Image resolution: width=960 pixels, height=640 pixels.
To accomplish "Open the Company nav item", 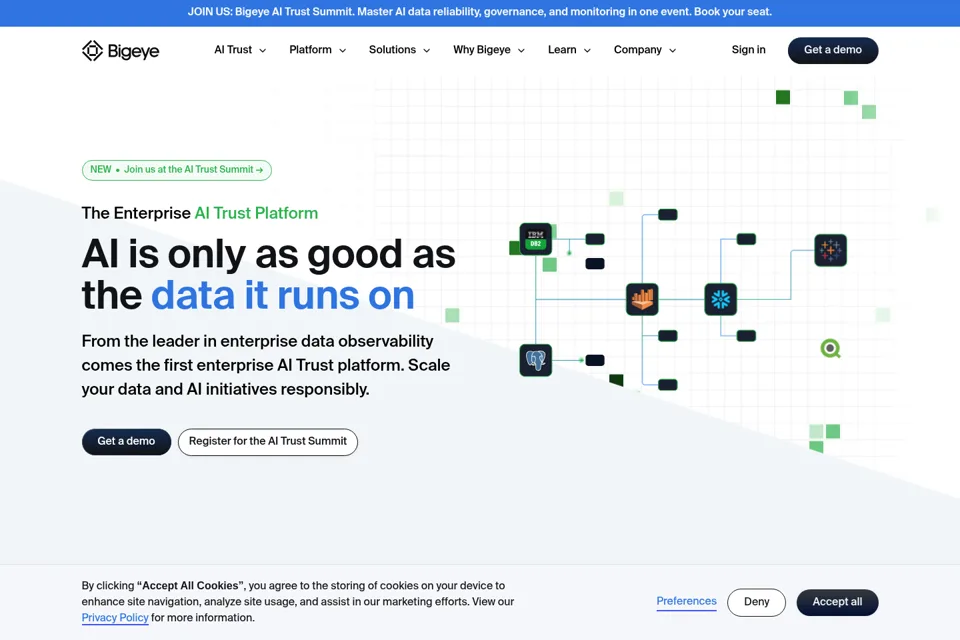I will pyautogui.click(x=638, y=50).
